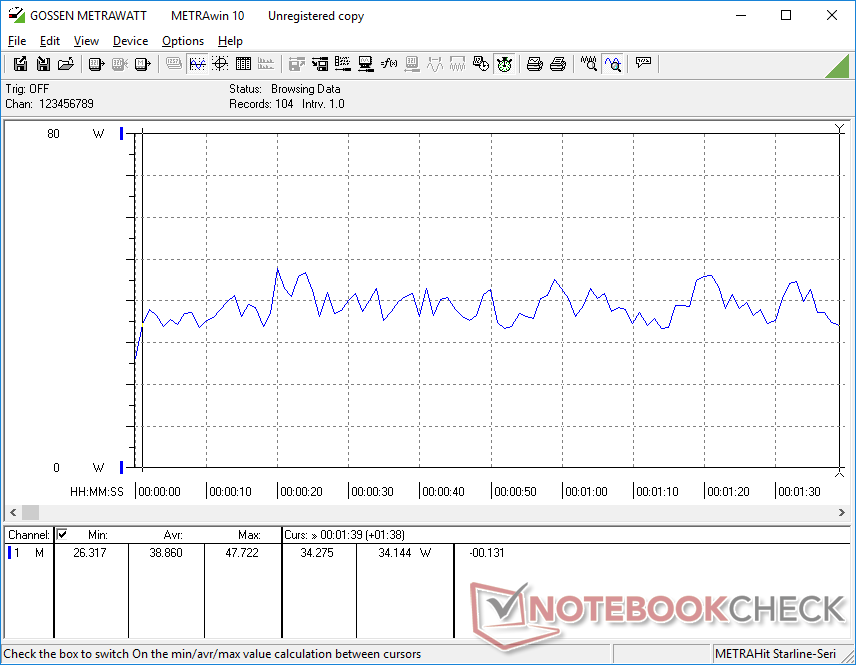856x665 pixels.
Task: Open the File menu
Action: coord(17,41)
